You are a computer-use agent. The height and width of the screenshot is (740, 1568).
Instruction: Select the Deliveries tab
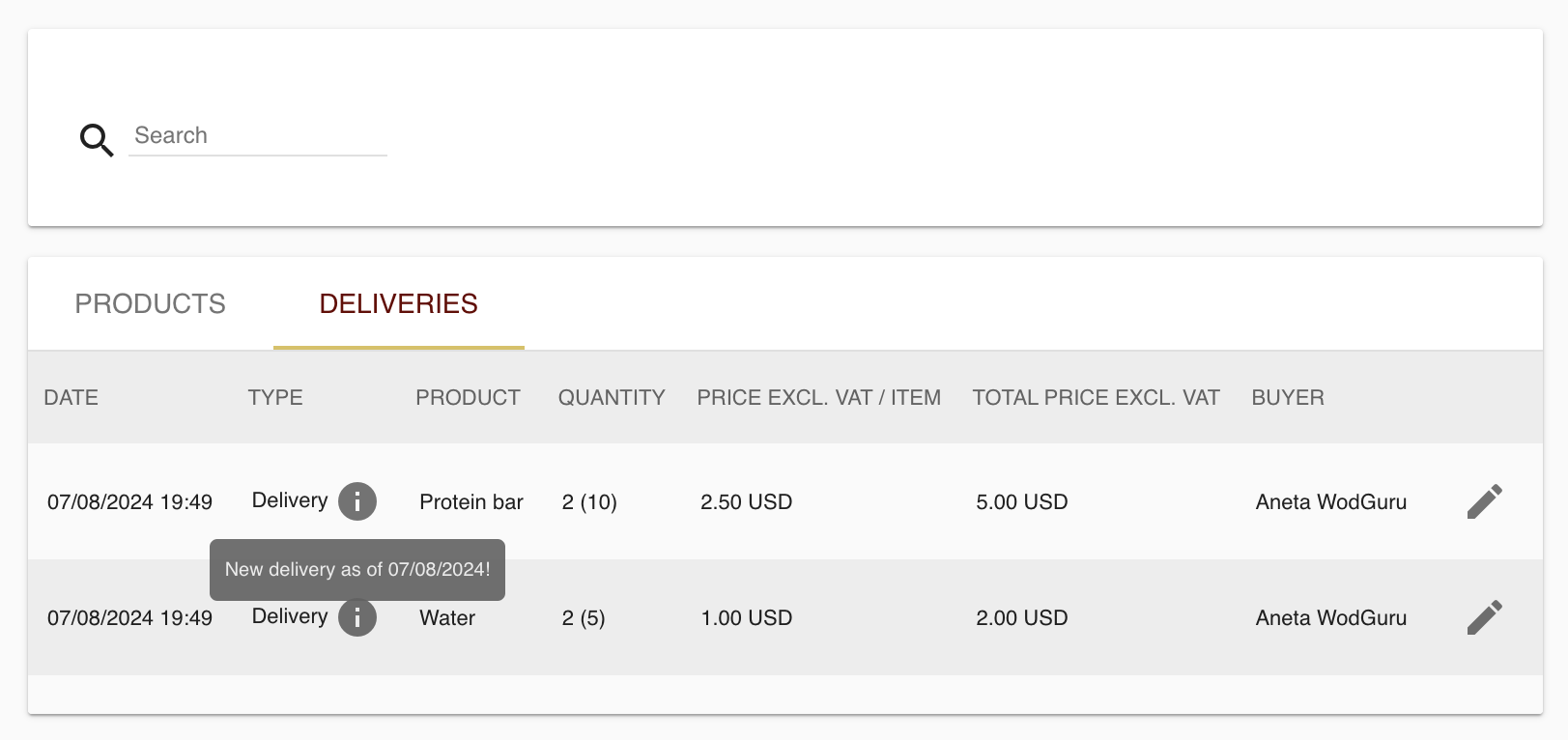click(x=399, y=303)
